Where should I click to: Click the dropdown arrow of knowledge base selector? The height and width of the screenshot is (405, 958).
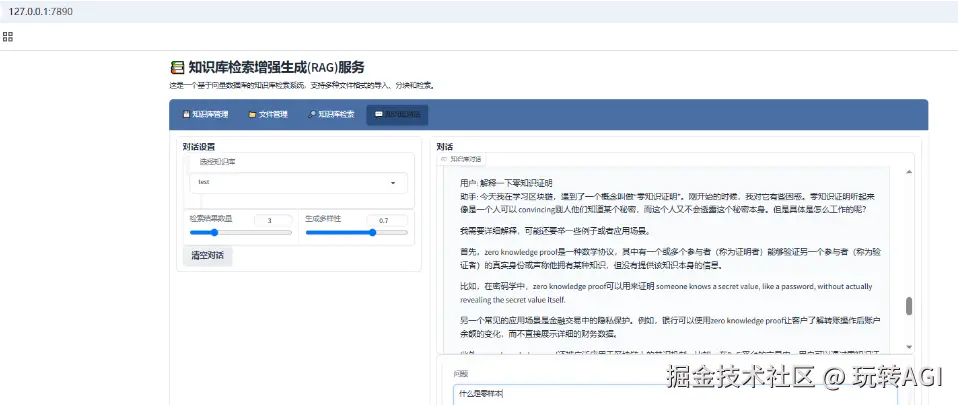tap(393, 183)
